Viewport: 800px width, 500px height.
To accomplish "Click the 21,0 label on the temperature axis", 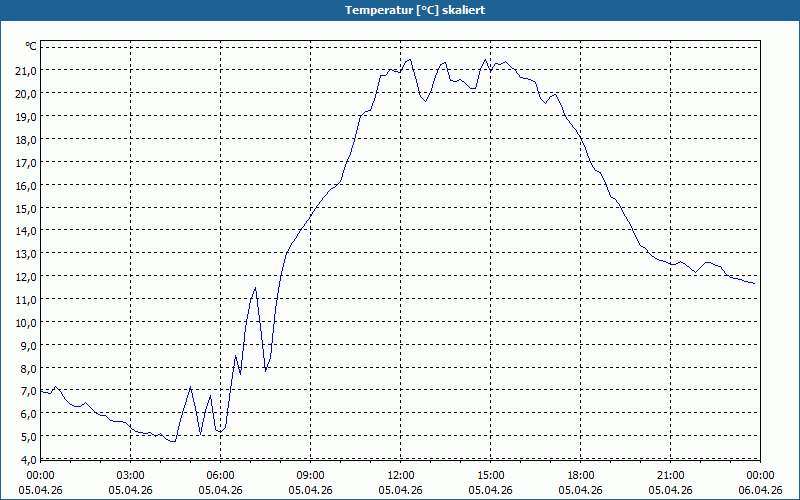I will point(26,70).
